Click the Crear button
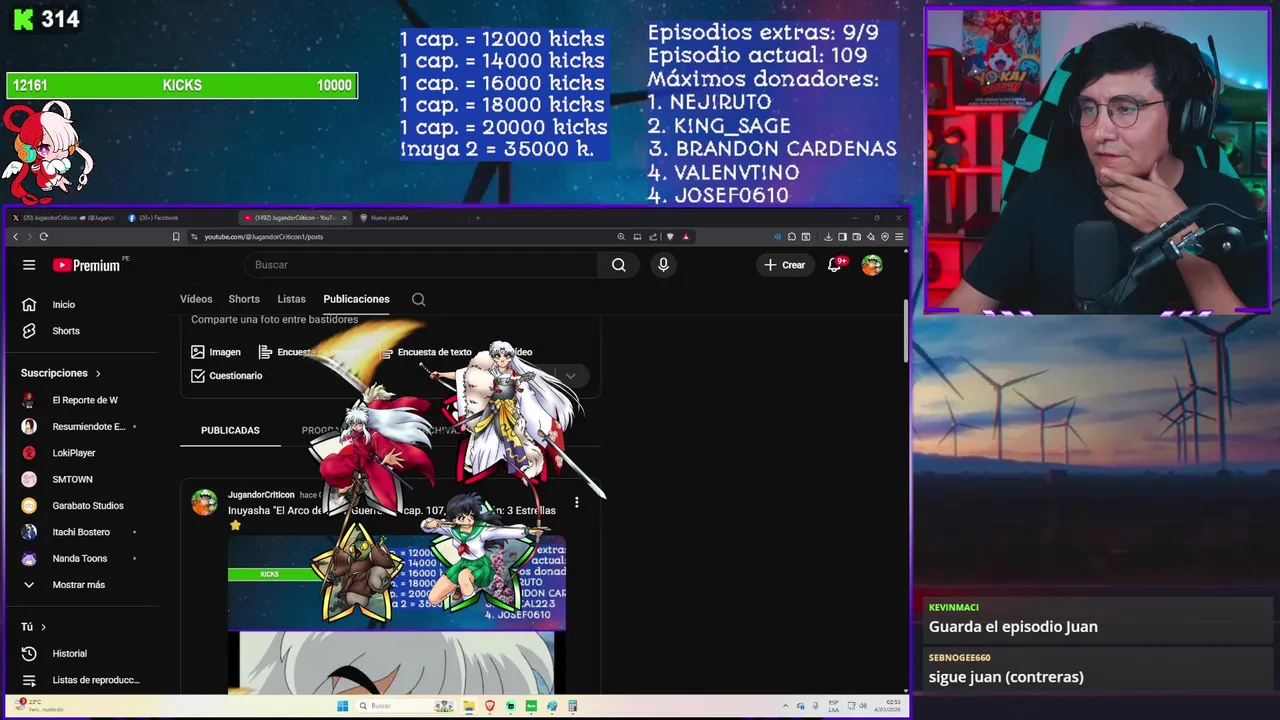The height and width of the screenshot is (720, 1280). 785,265
